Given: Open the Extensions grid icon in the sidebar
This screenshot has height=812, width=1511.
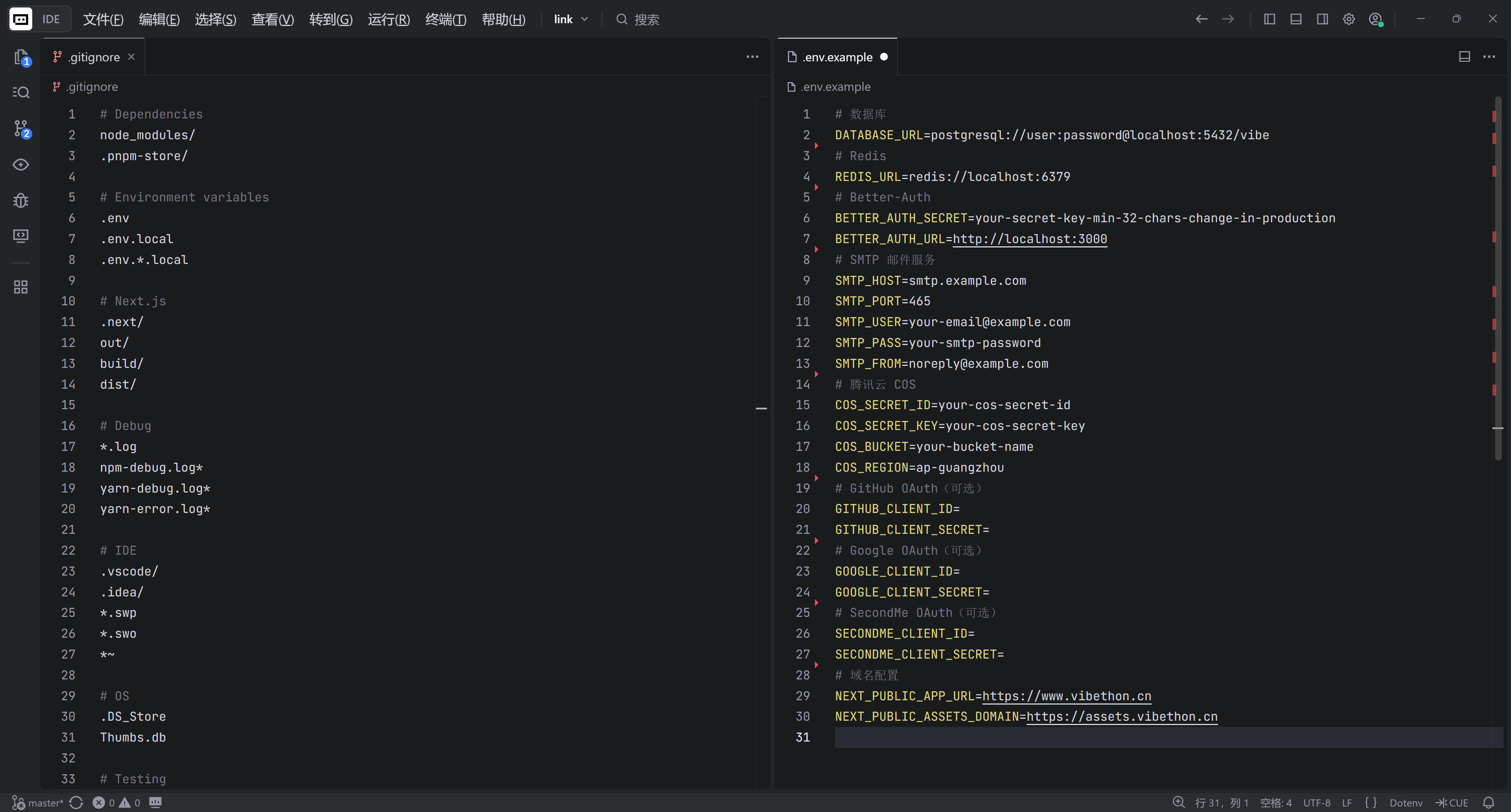Looking at the screenshot, I should tap(21, 287).
